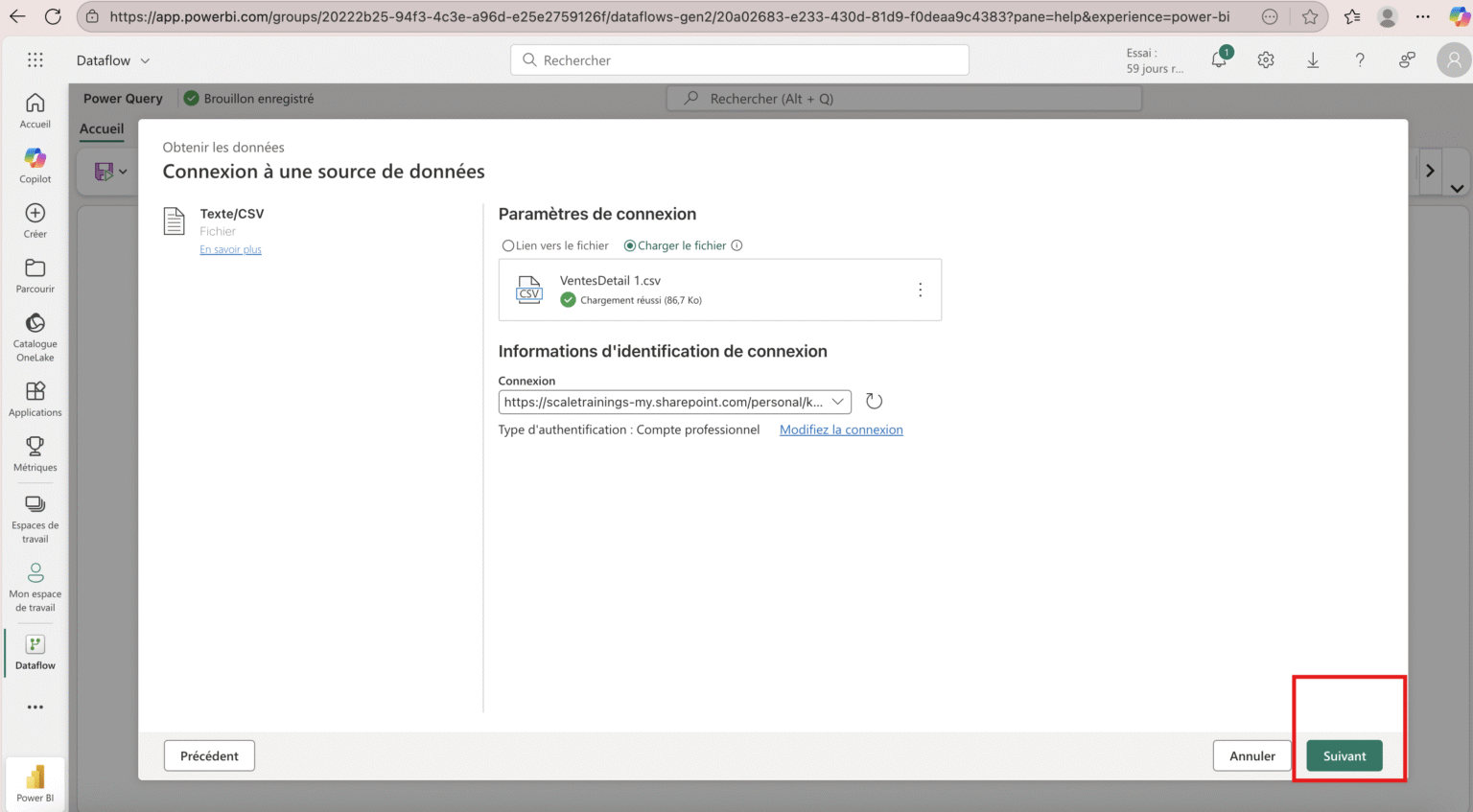Click the Suivant button
Viewport: 1473px width, 812px height.
point(1343,755)
